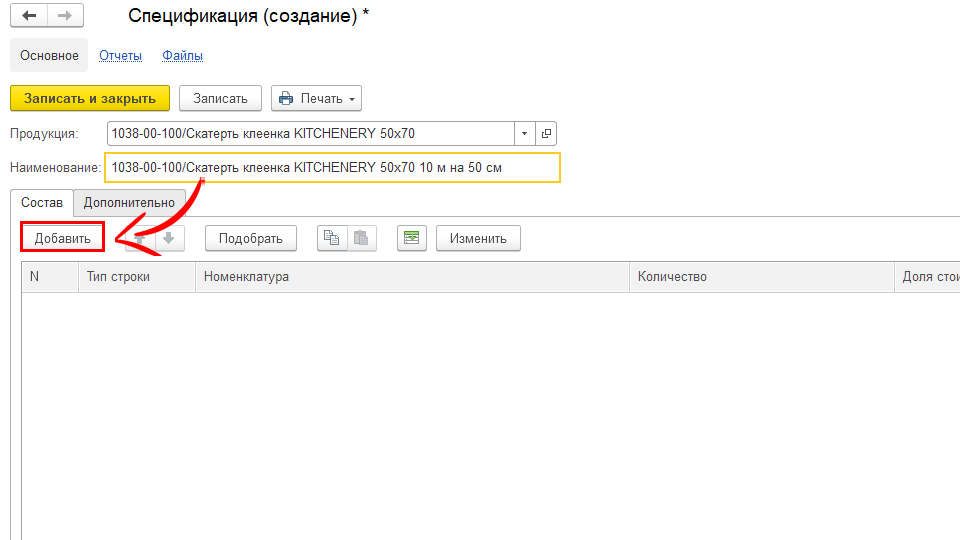Go to the Файлы link

pyautogui.click(x=183, y=56)
